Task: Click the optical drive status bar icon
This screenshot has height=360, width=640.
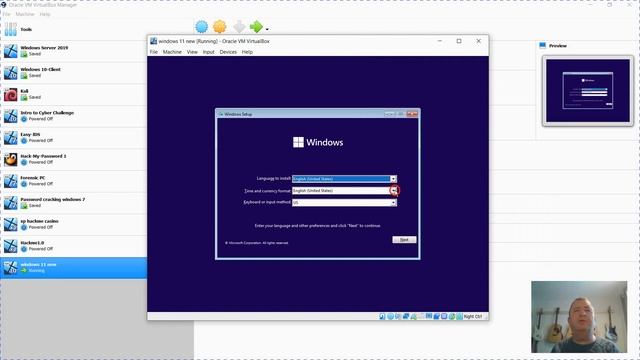Action: (390, 316)
